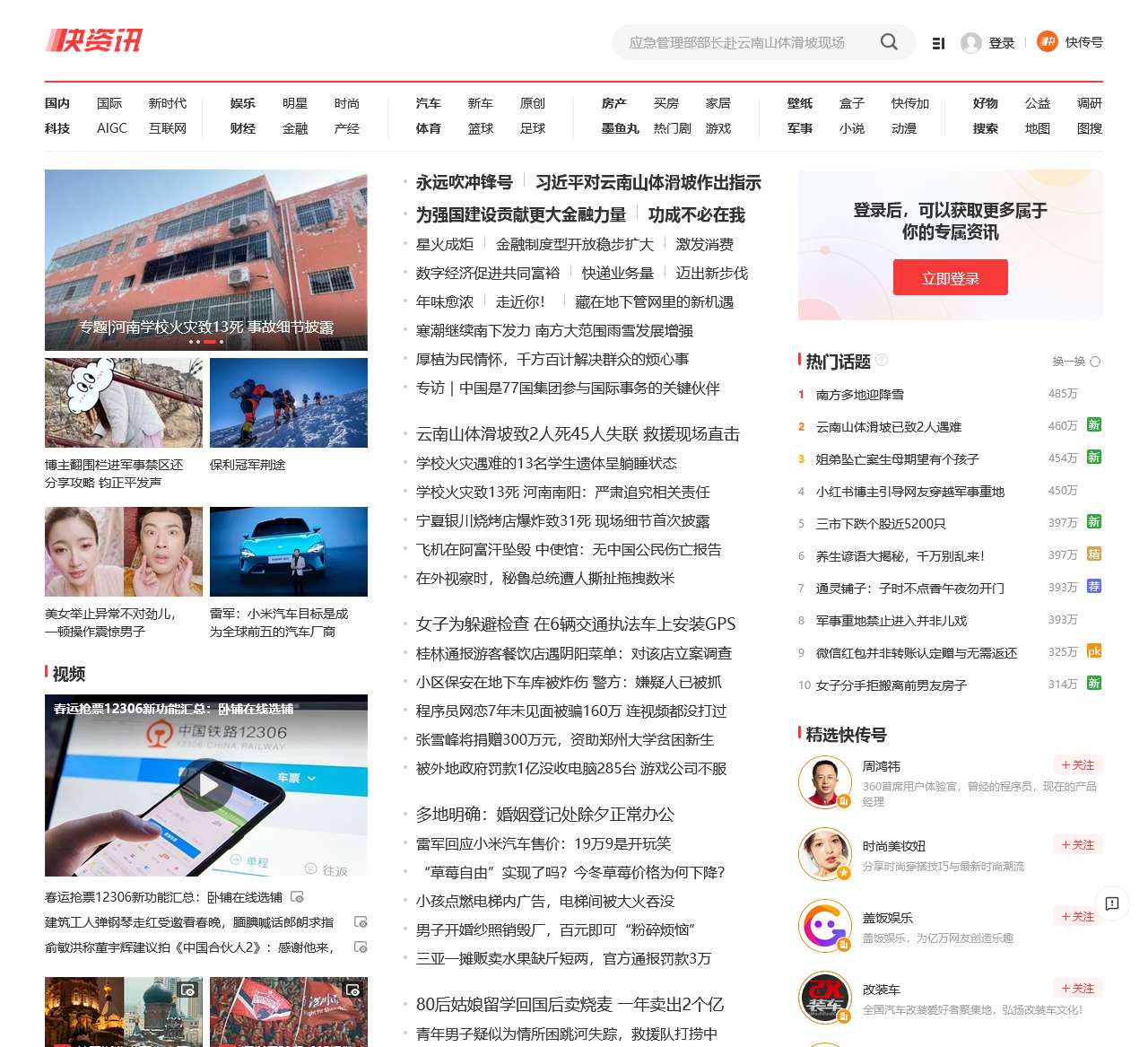
Task: Go to the 体育 navigation section
Action: tap(429, 128)
